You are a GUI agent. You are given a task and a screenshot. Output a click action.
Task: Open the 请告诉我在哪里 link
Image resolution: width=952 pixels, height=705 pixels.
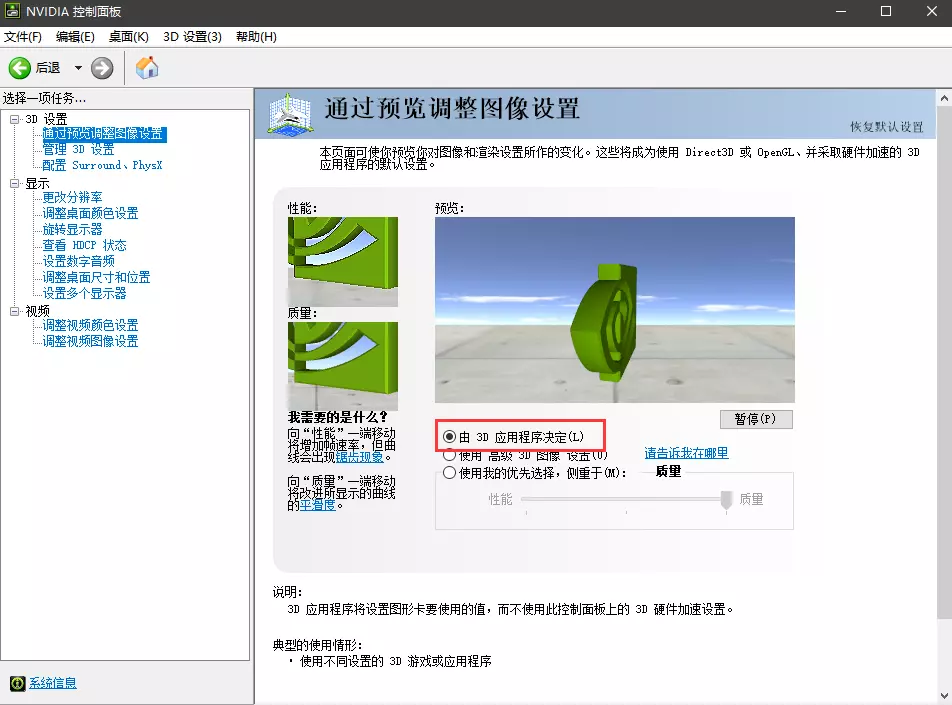687,453
